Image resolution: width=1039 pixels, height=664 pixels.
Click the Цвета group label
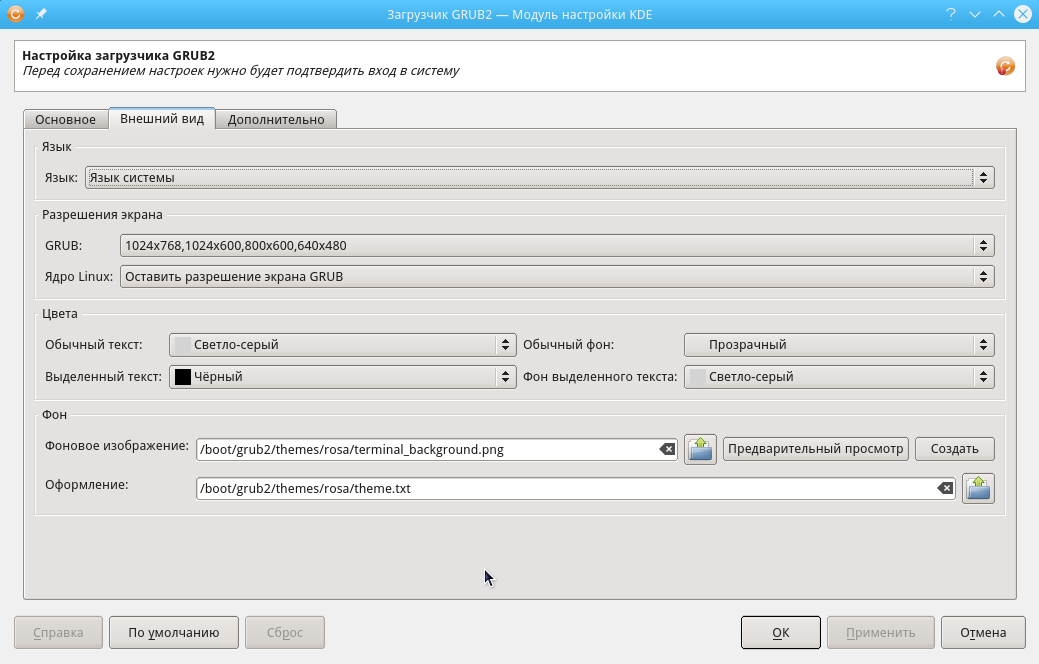[60, 313]
